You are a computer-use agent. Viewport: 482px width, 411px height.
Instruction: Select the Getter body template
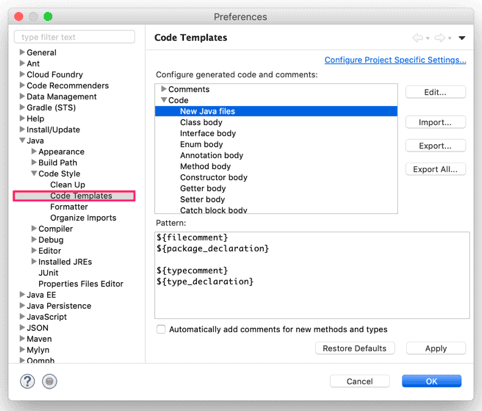pyautogui.click(x=203, y=188)
